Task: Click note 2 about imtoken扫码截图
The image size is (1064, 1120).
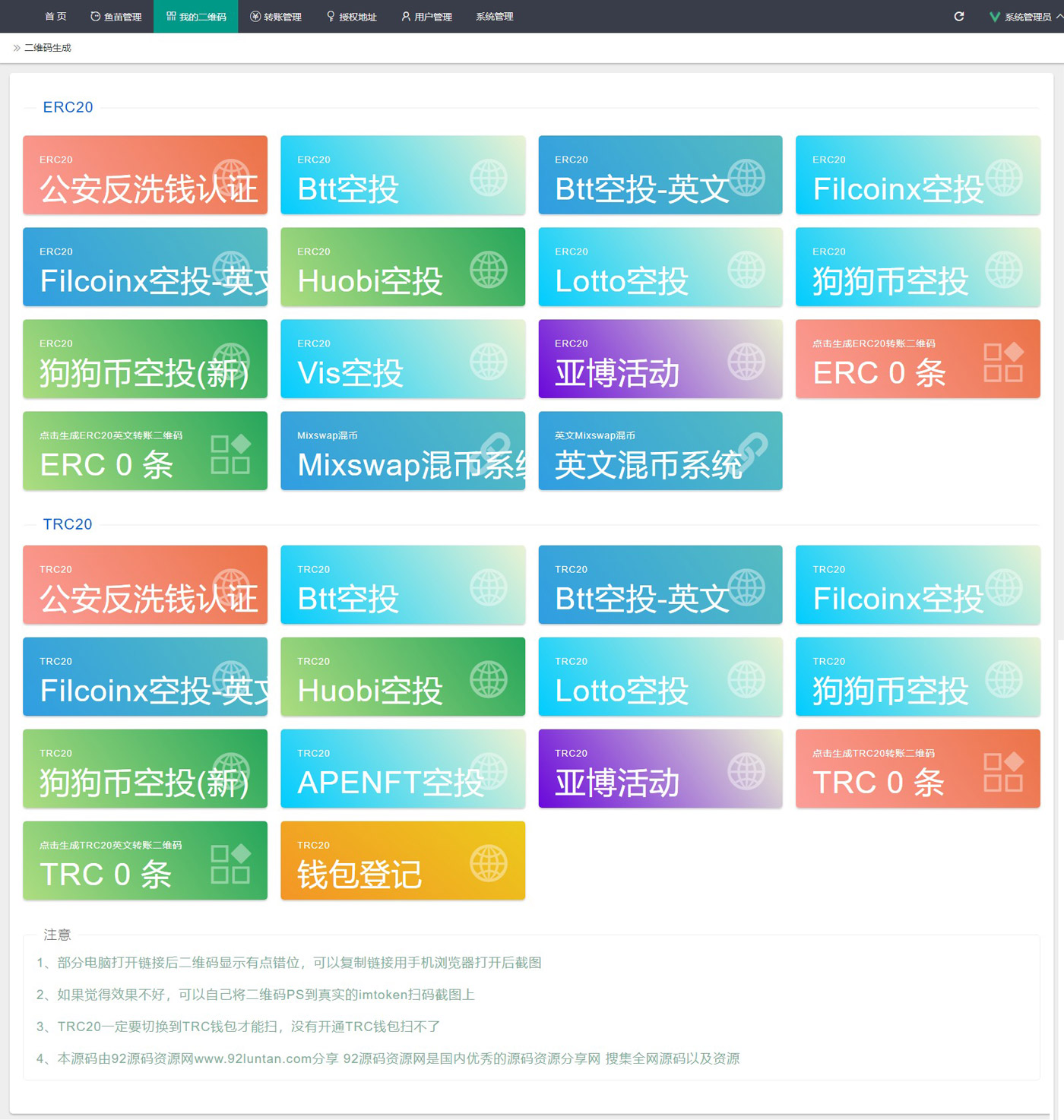Action: (255, 995)
